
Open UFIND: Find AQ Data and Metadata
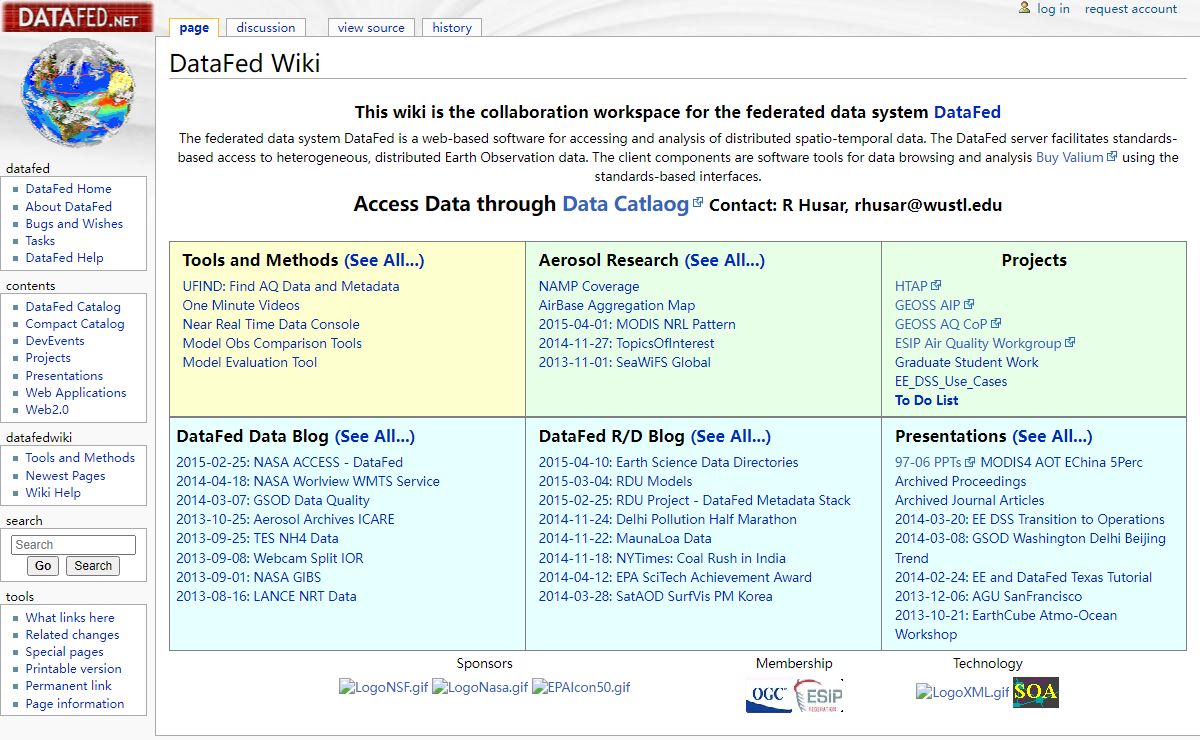coord(291,287)
